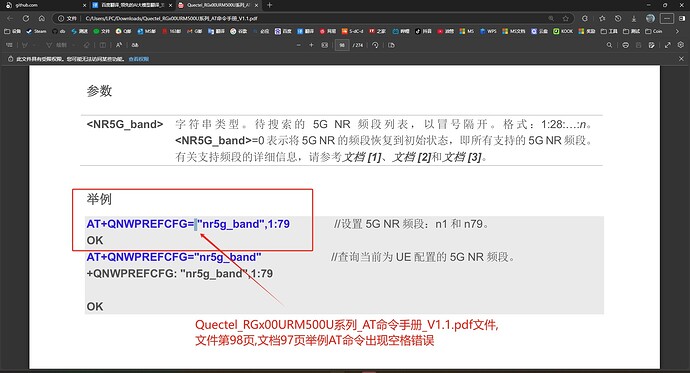Click the view permissions link in notice bar
This screenshot has width=690, height=373.
pyautogui.click(x=139, y=59)
